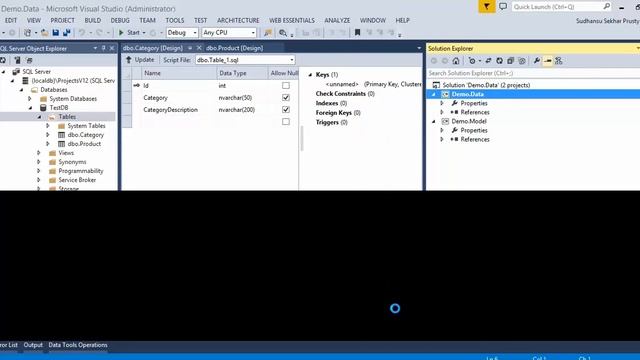640x360 pixels.
Task: Click Pending Changes Filter clock icon
Action: pyautogui.click(x=472, y=61)
